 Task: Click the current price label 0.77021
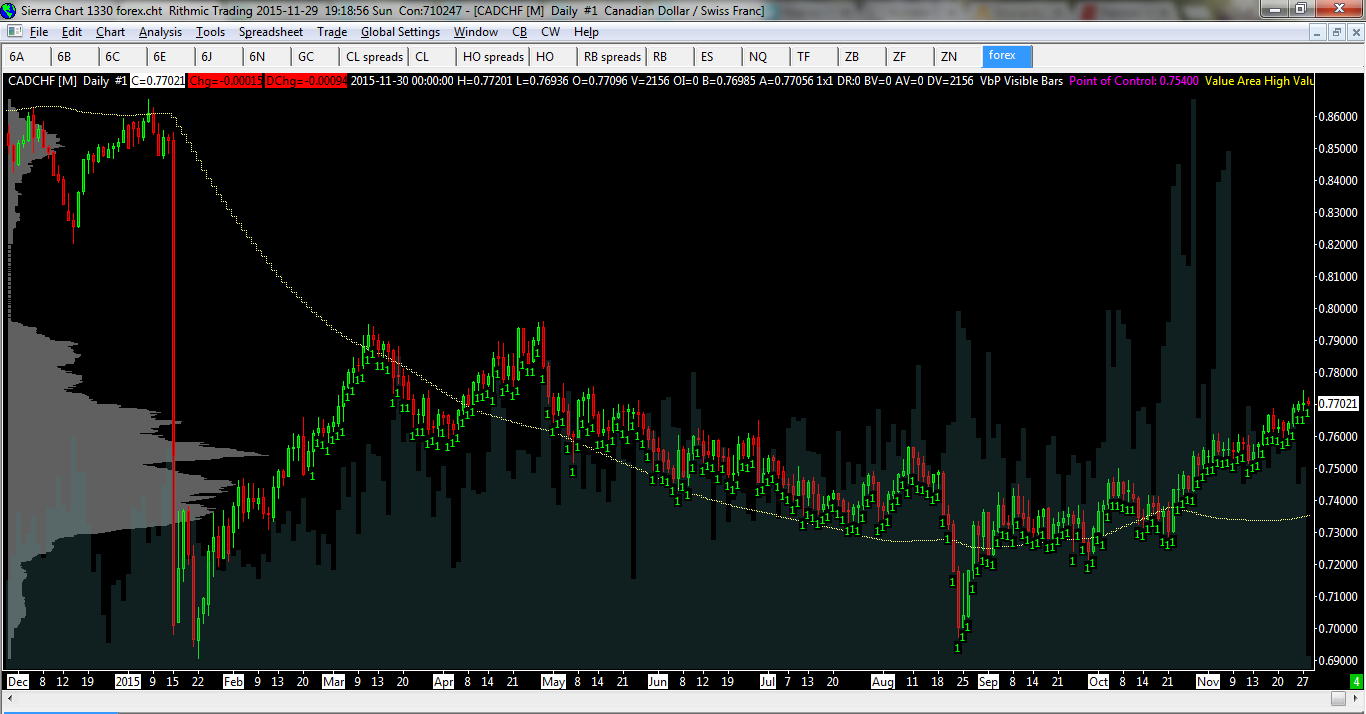(x=1338, y=403)
